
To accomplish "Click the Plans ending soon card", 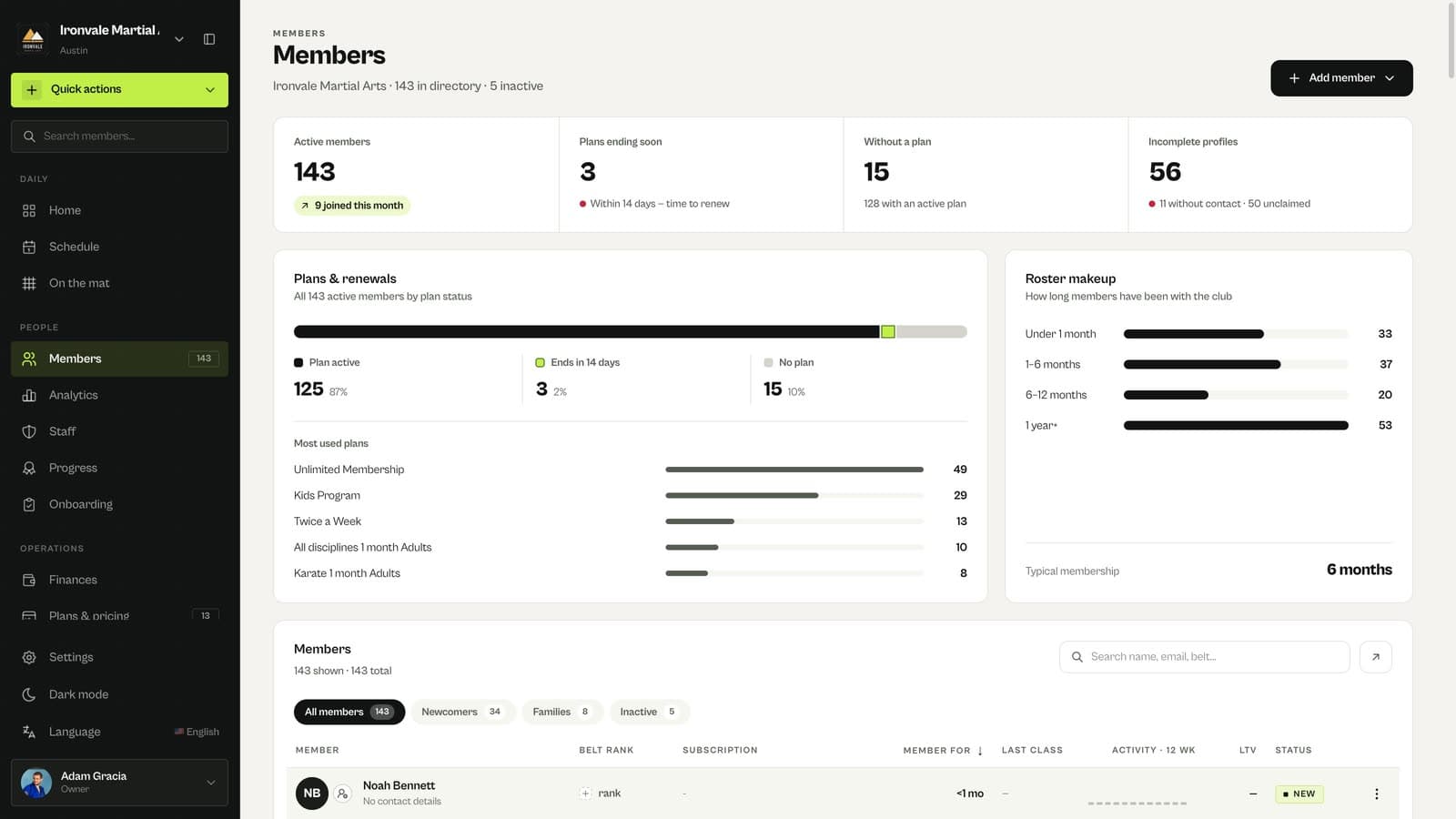I will (x=701, y=175).
